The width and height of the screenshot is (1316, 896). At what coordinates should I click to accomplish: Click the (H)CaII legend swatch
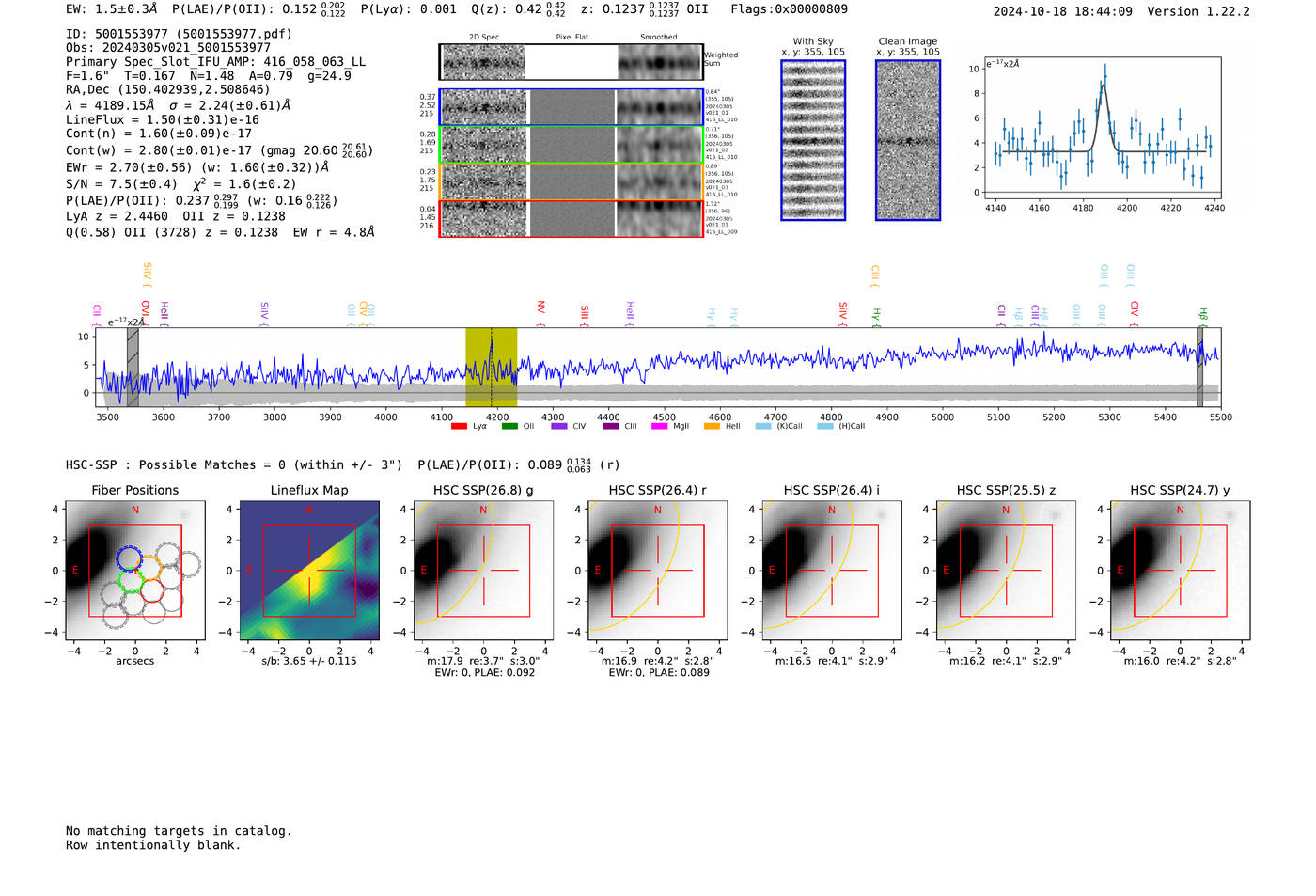825,427
